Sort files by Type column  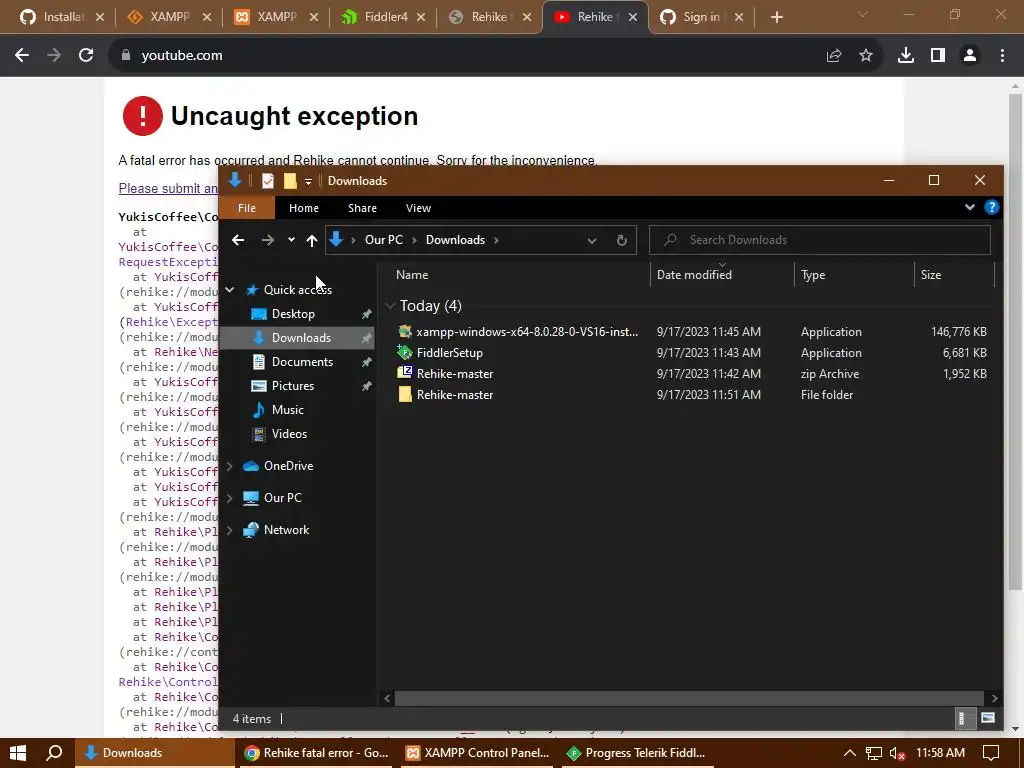pos(813,275)
